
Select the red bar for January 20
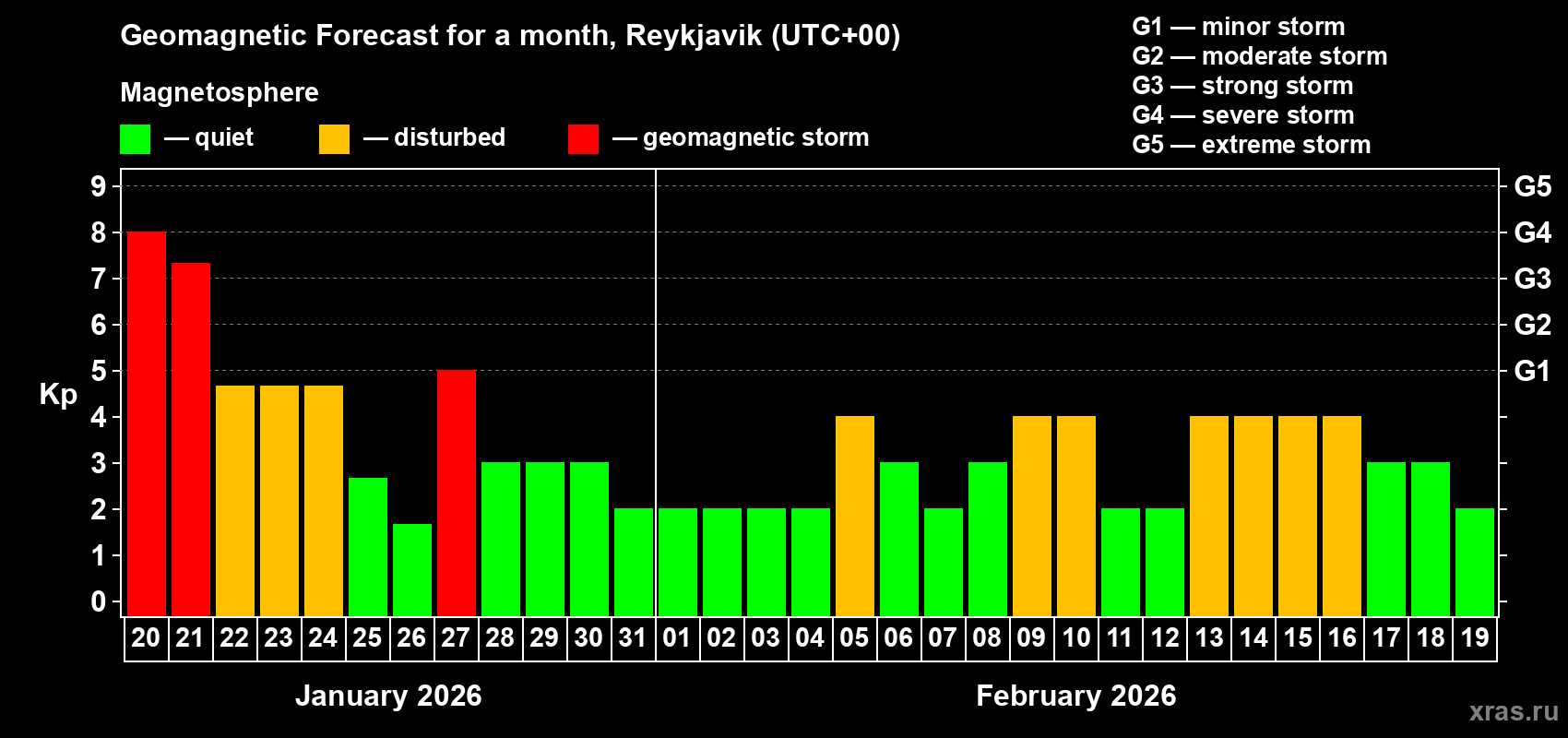coord(147,423)
